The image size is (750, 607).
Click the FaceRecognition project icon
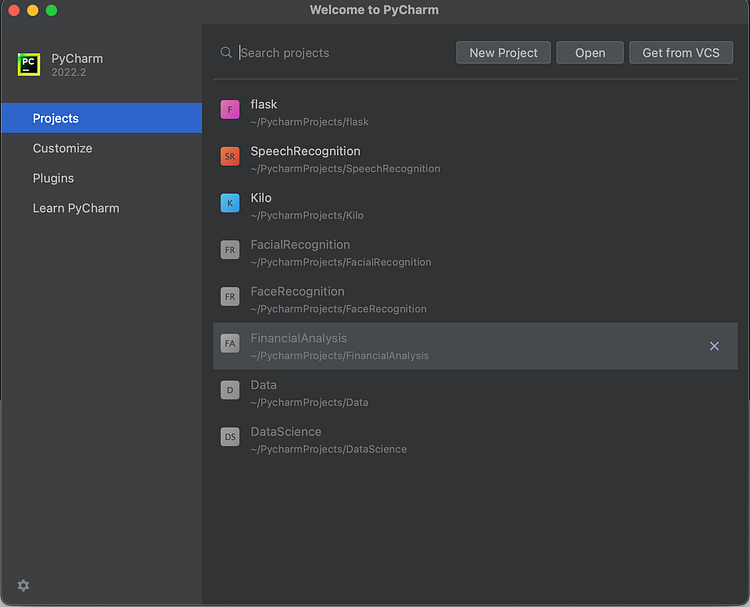[230, 298]
